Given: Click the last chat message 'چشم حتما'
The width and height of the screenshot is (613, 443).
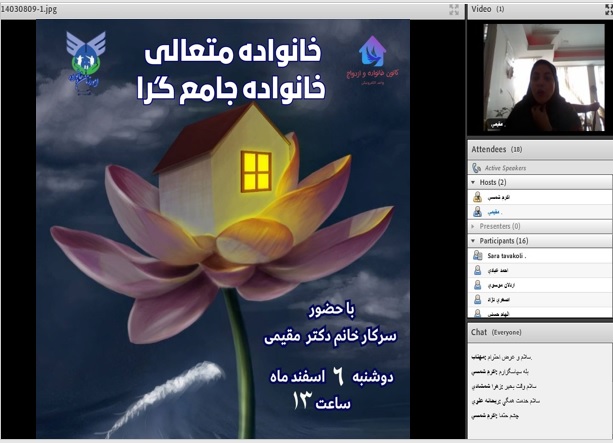Looking at the screenshot, I should click(495, 416).
